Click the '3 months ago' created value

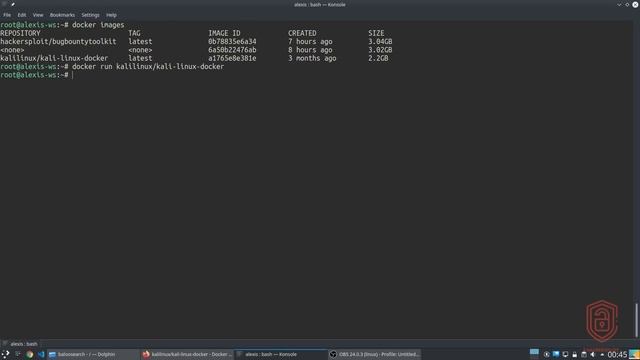tap(312, 58)
